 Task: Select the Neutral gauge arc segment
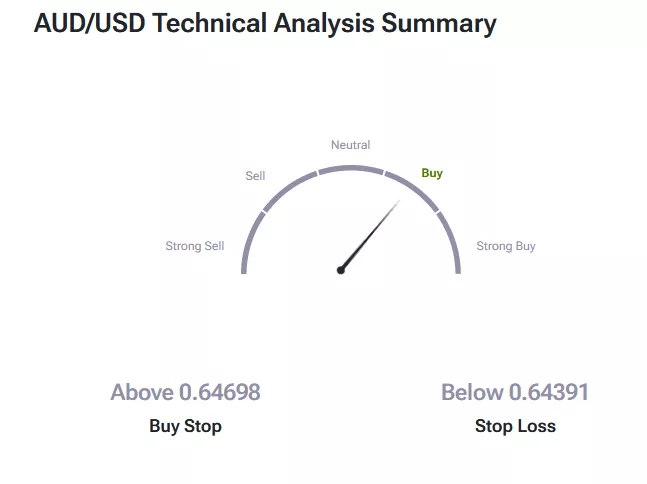click(351, 168)
